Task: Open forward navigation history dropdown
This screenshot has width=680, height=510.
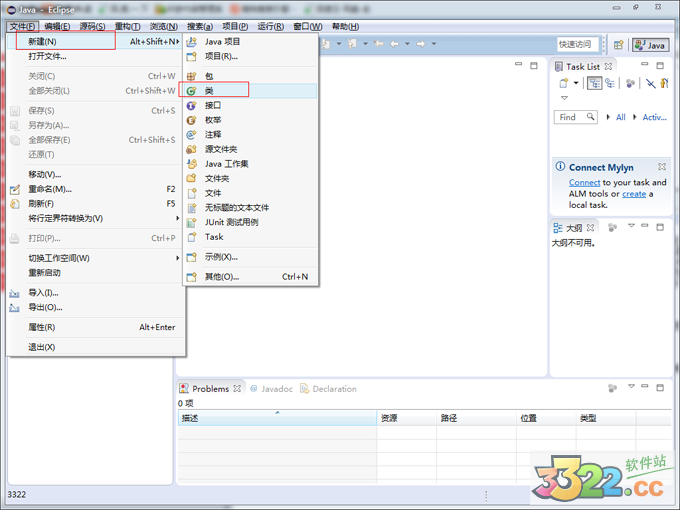Action: (x=433, y=44)
